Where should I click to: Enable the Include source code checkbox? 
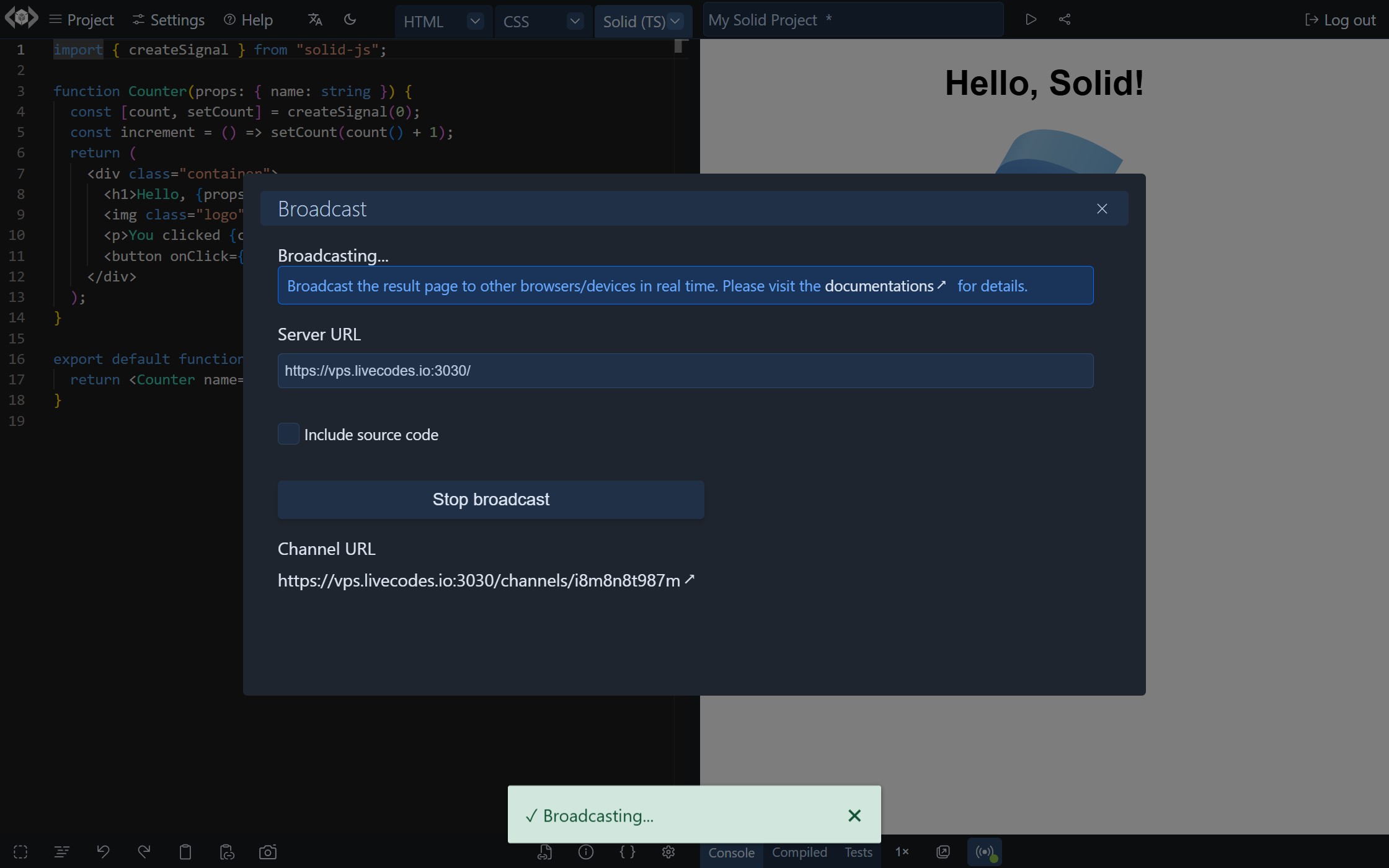click(288, 434)
